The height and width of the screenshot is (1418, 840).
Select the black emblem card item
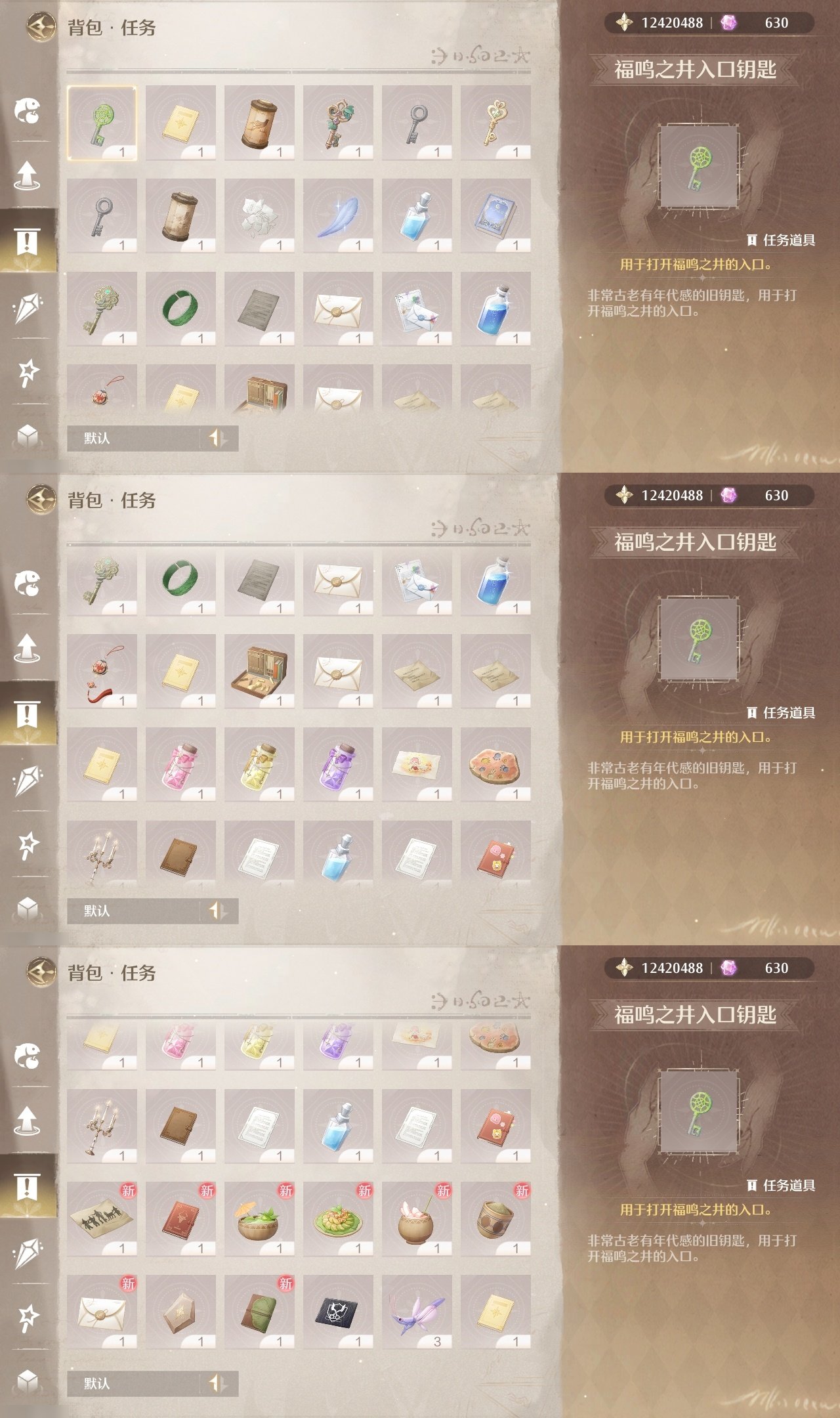point(338,1312)
